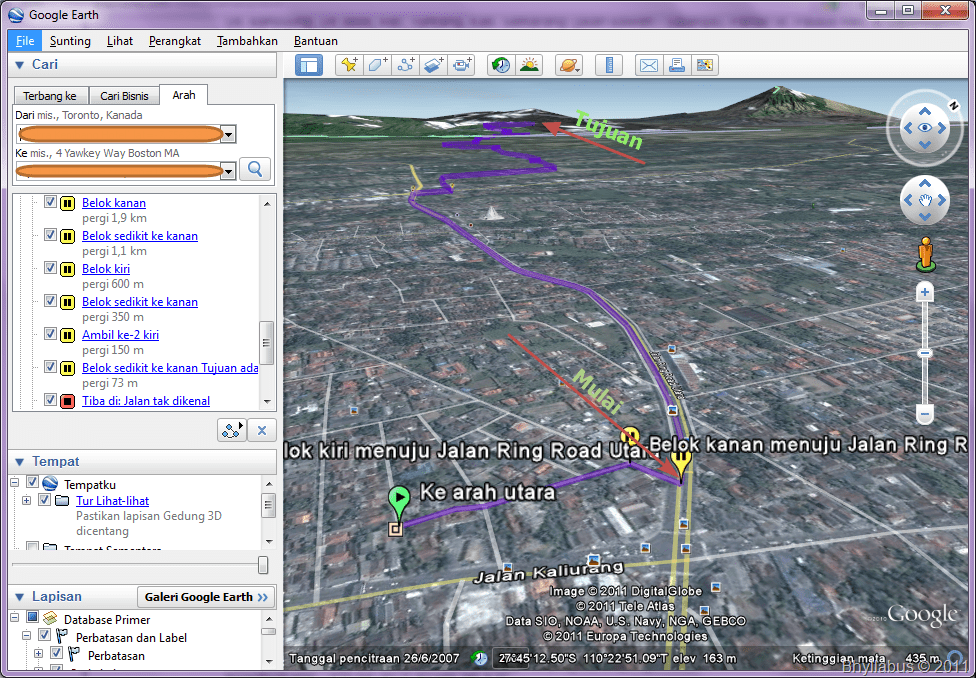Screen dimensions: 976x678
Task: Uncheck the Perbatasan layer checkbox
Action: pos(56,653)
